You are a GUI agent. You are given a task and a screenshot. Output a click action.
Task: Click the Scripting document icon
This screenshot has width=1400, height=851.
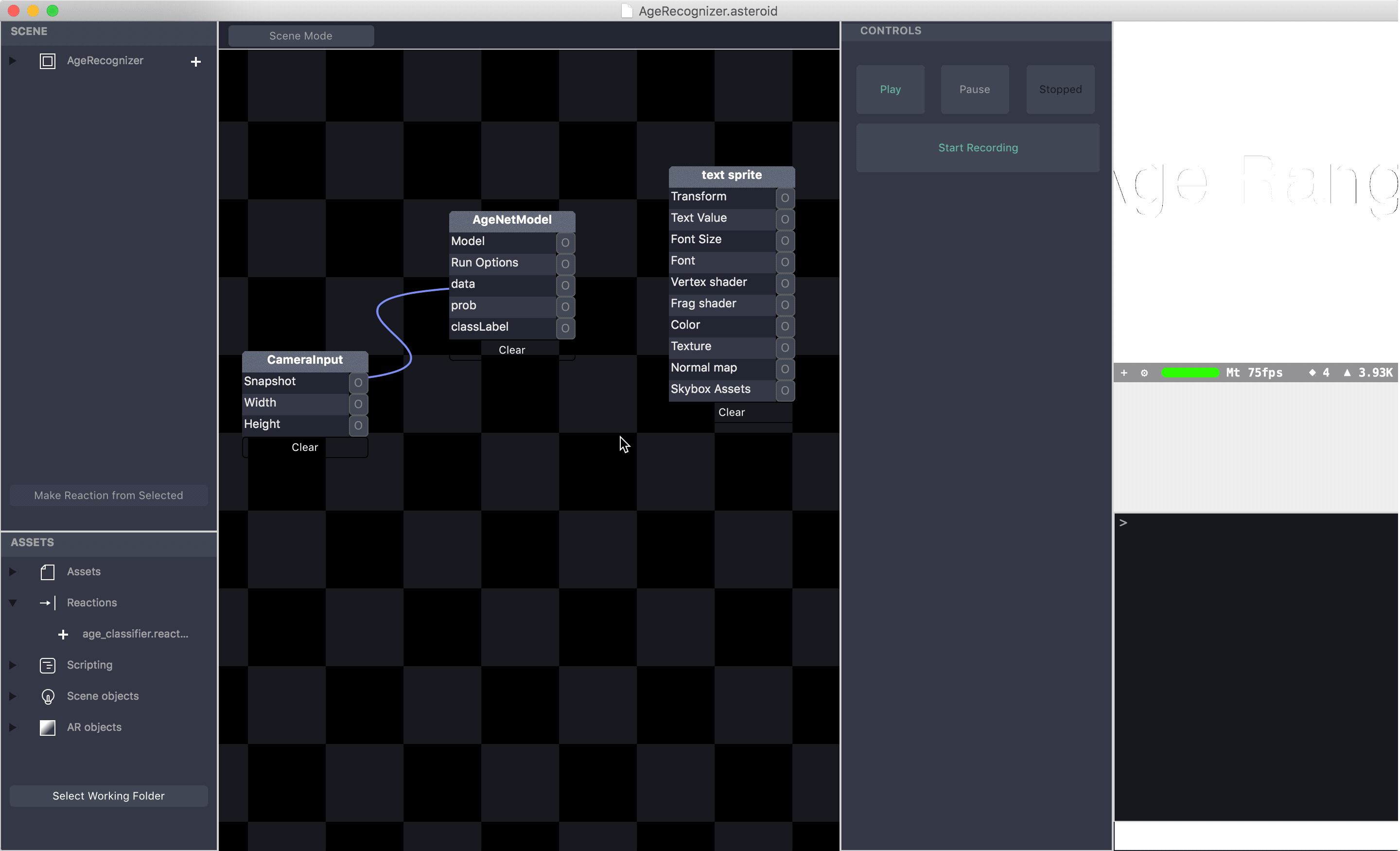point(48,665)
